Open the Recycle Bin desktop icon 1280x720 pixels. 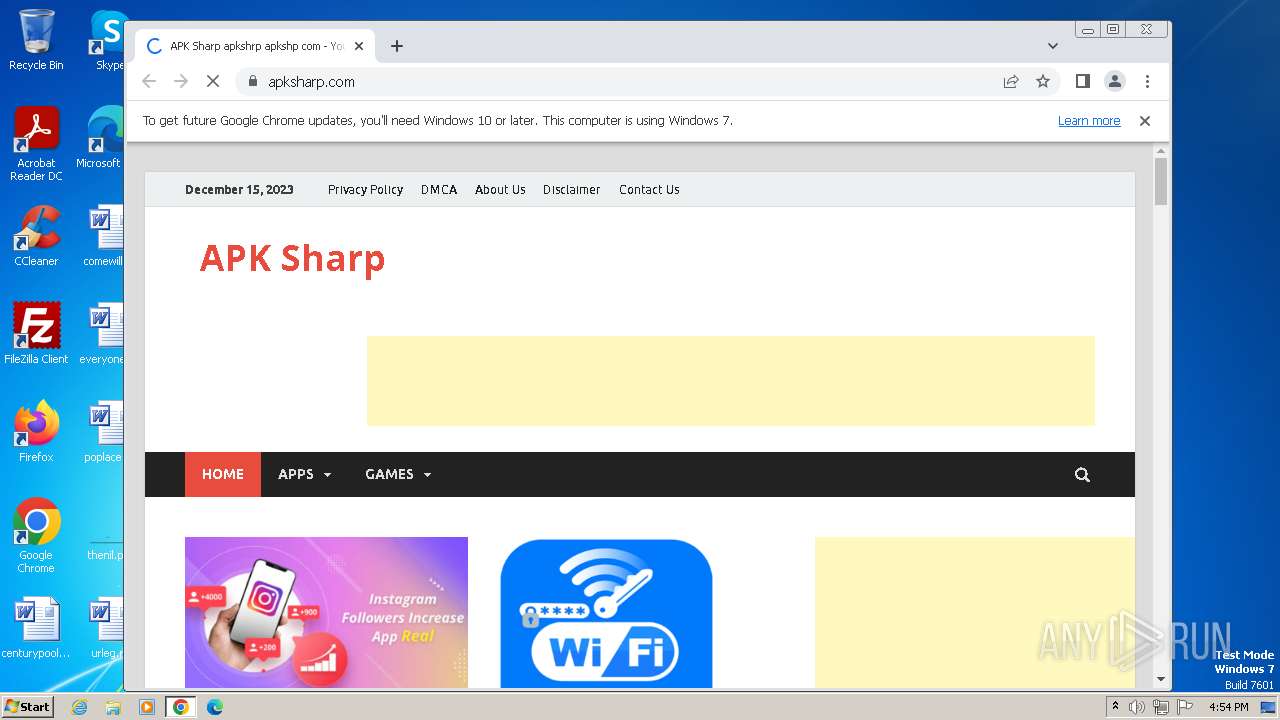coord(36,40)
